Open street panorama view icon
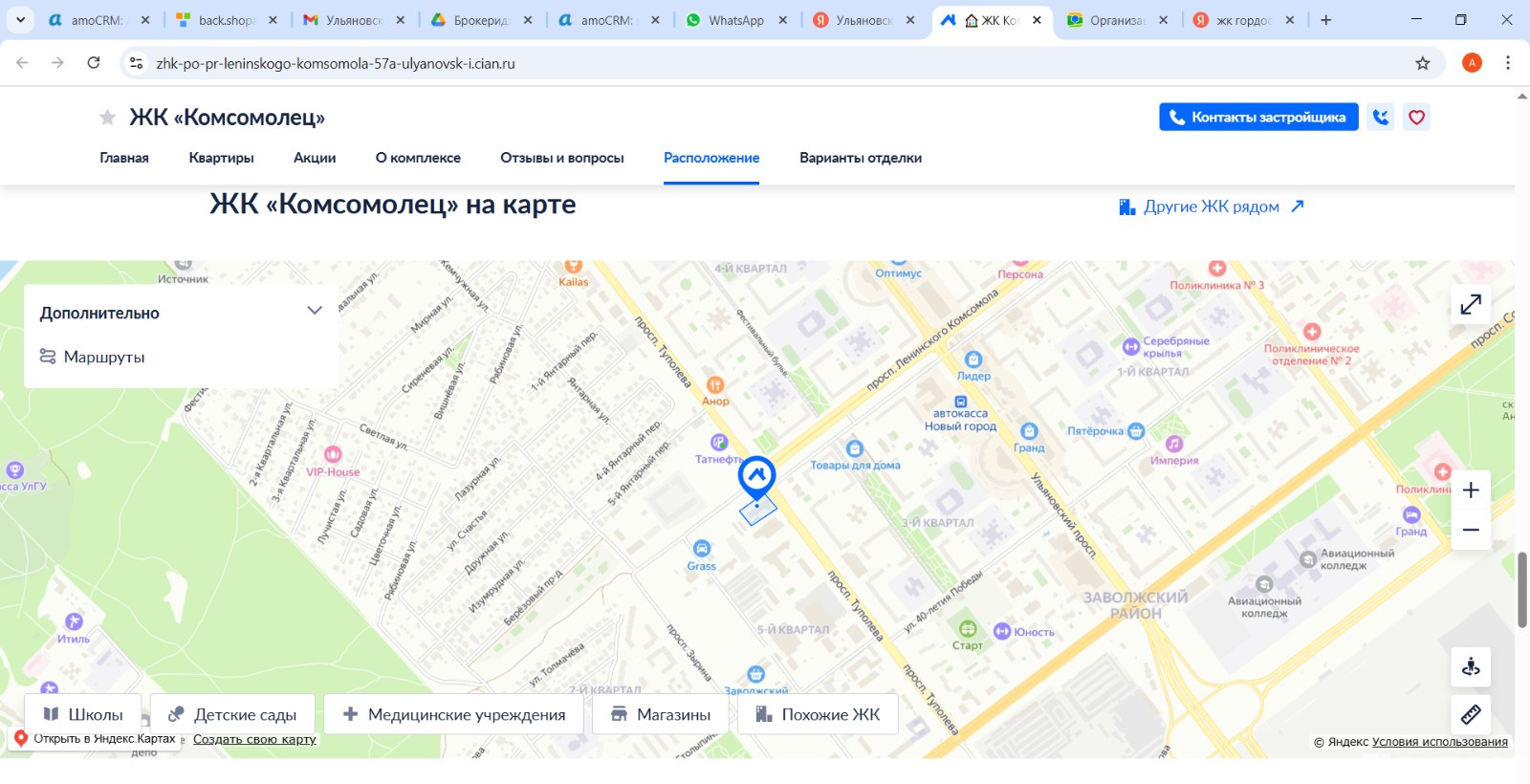The height and width of the screenshot is (784, 1530). (1471, 666)
